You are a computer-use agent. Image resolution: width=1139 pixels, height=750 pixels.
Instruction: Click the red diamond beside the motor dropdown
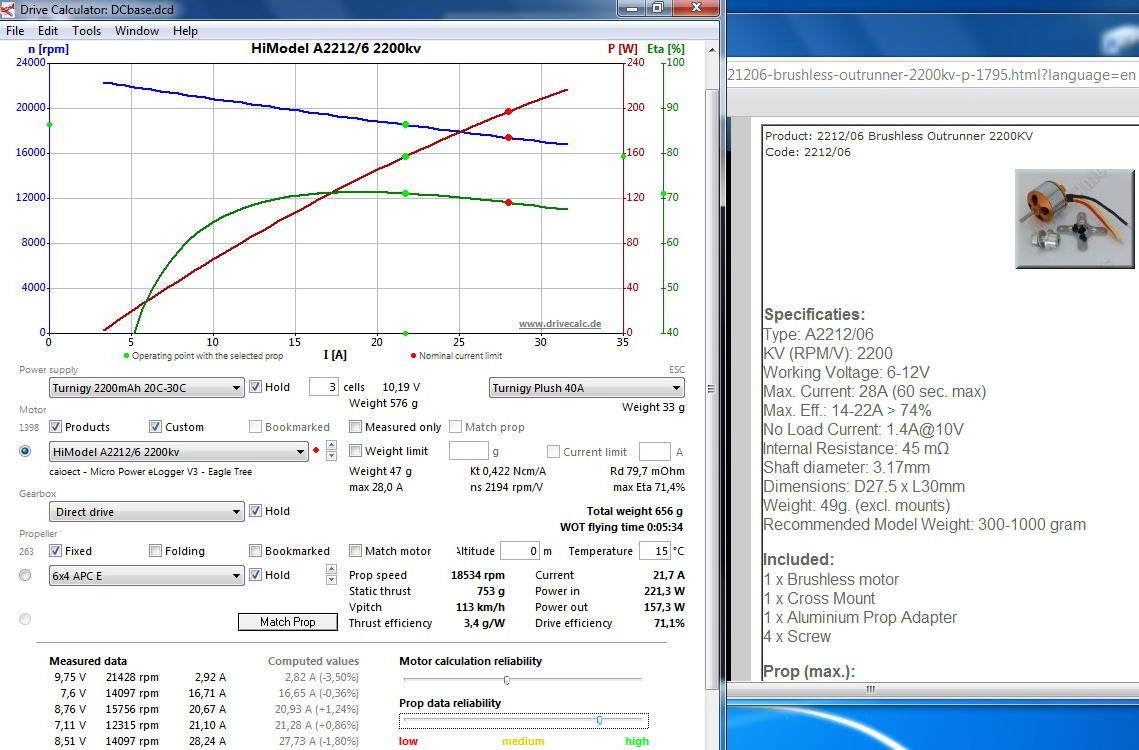pyautogui.click(x=316, y=451)
